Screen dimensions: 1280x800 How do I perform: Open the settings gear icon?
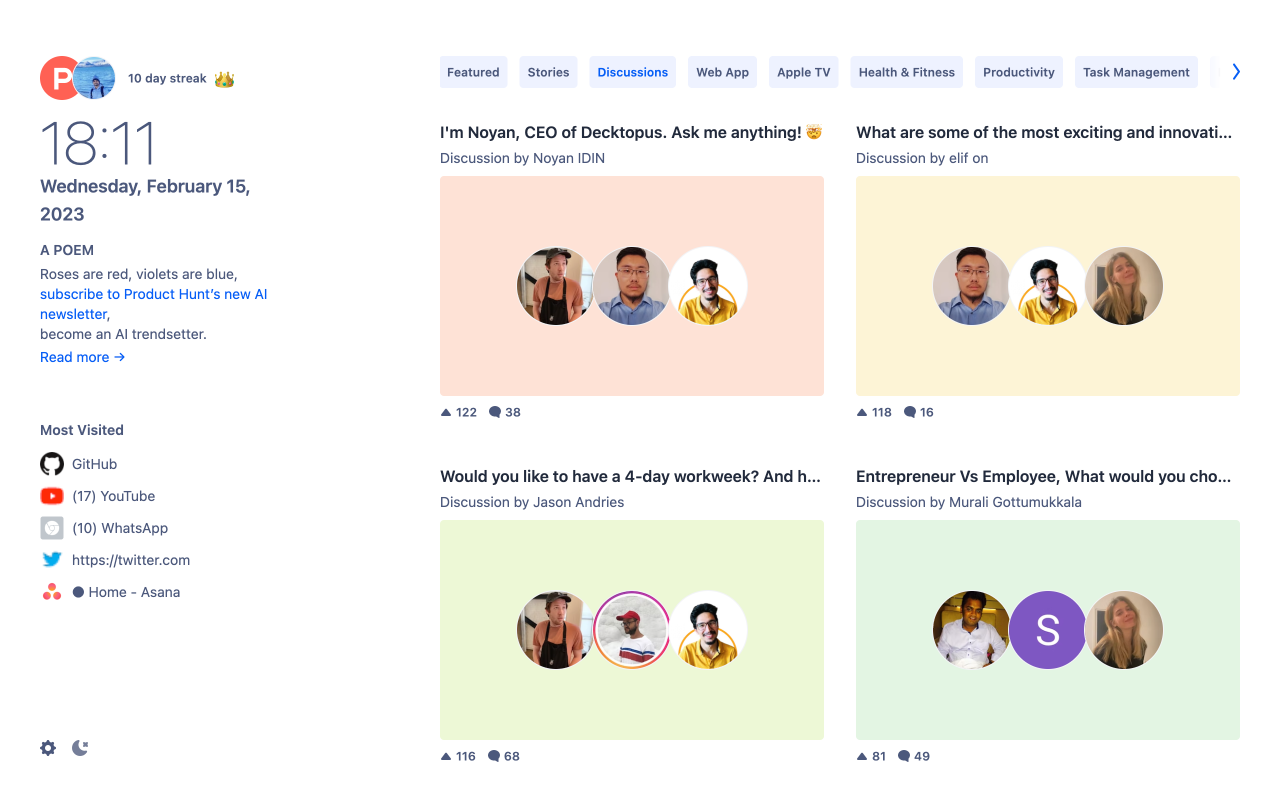[48, 748]
